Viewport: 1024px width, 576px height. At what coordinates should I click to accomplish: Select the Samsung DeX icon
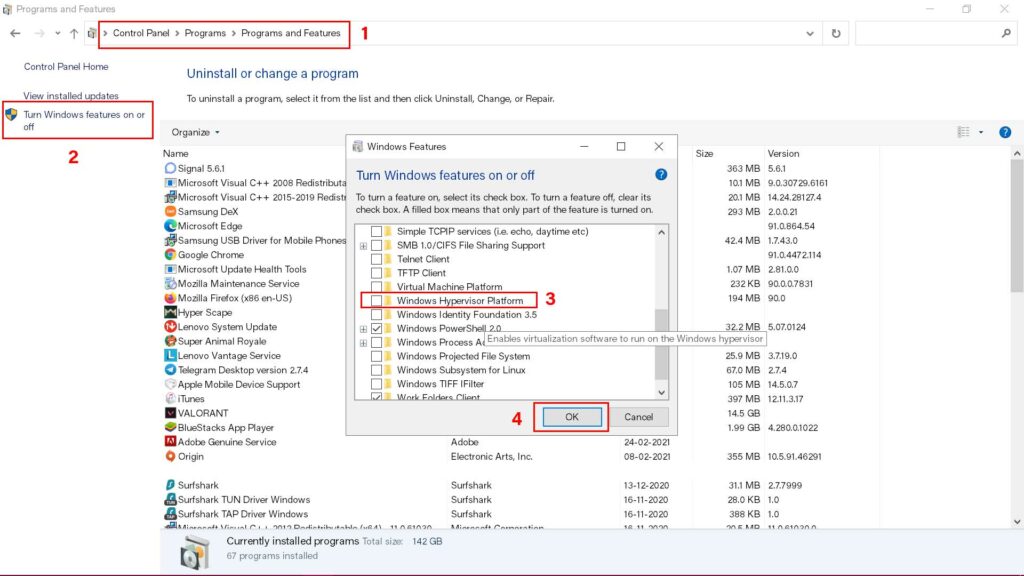pyautogui.click(x=170, y=212)
